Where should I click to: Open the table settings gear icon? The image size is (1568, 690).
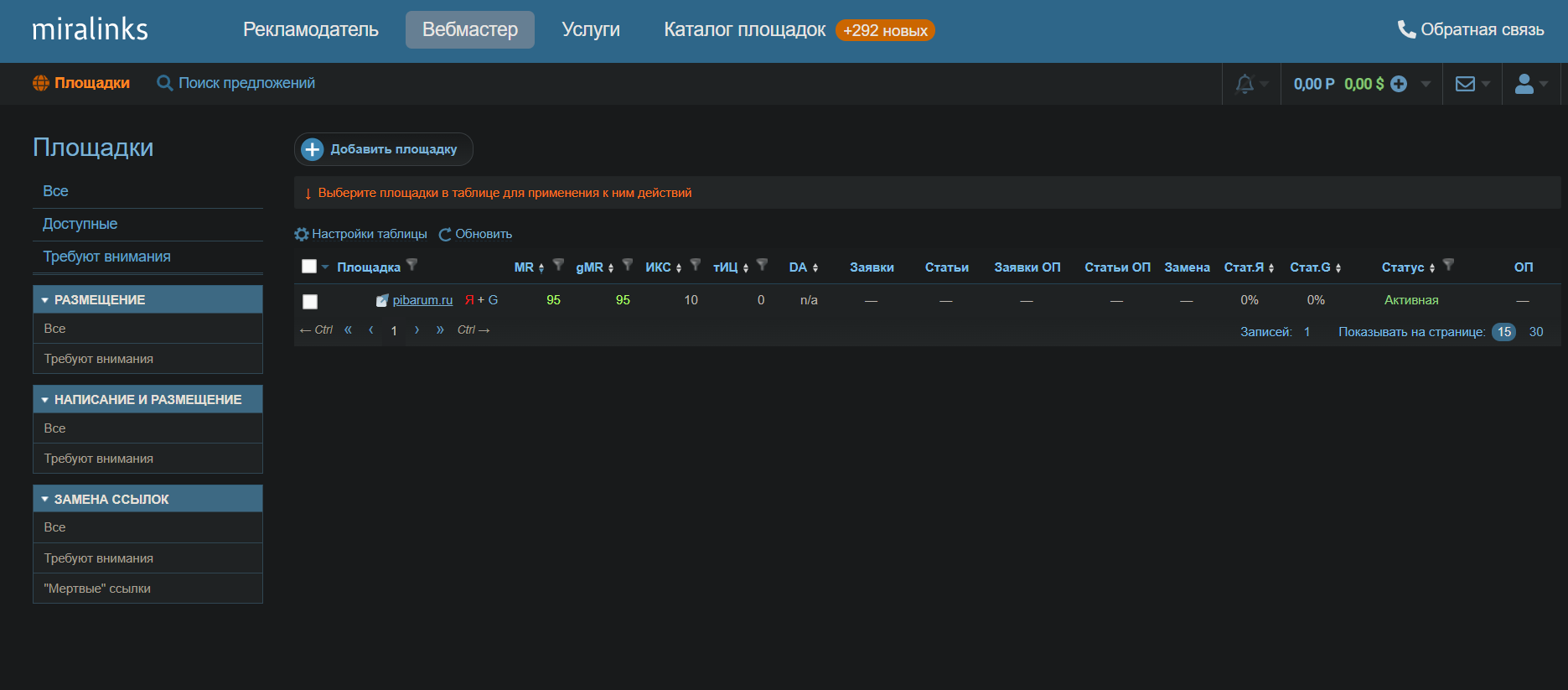pyautogui.click(x=302, y=234)
